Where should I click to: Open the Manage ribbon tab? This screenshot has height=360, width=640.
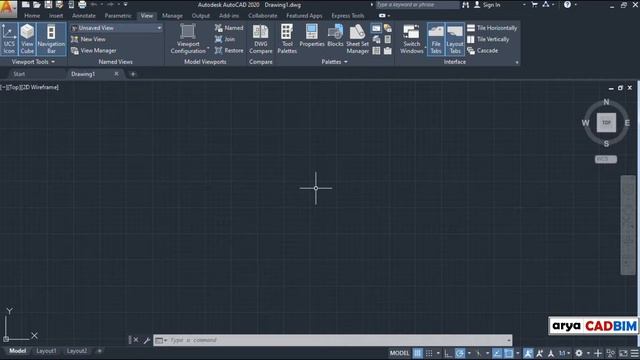pyautogui.click(x=172, y=16)
